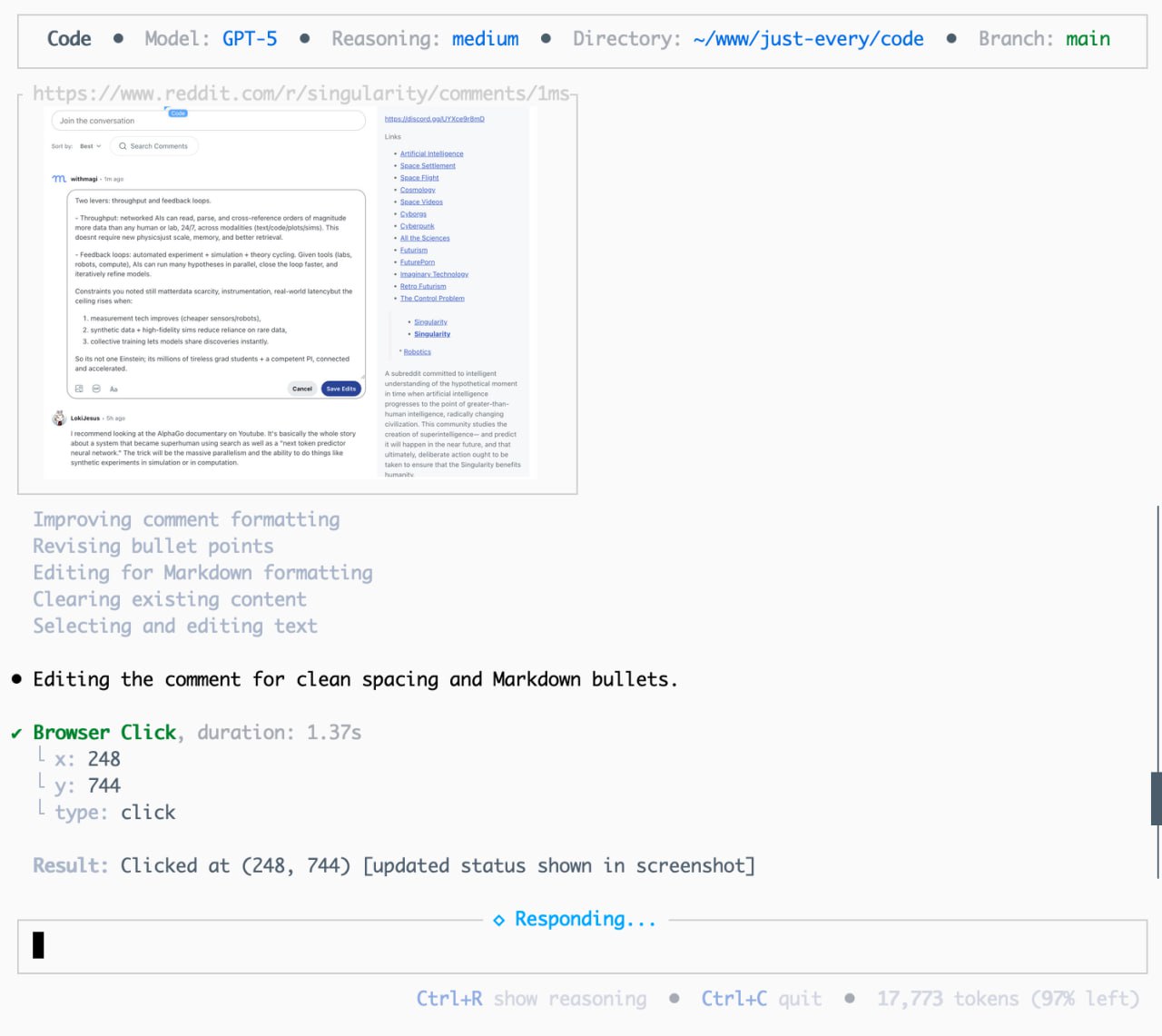Click the Code title in header
The height and width of the screenshot is (1036, 1162).
pos(69,39)
